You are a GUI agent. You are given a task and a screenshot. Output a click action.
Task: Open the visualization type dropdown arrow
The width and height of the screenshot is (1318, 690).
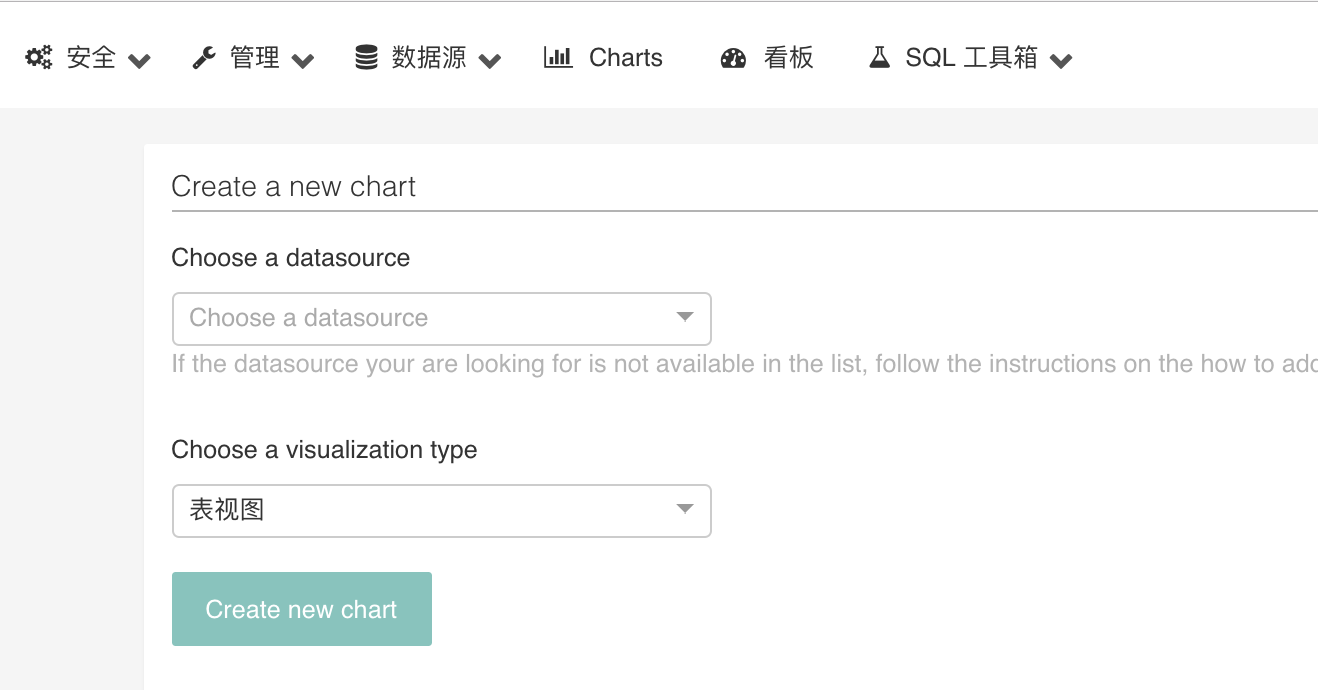685,510
